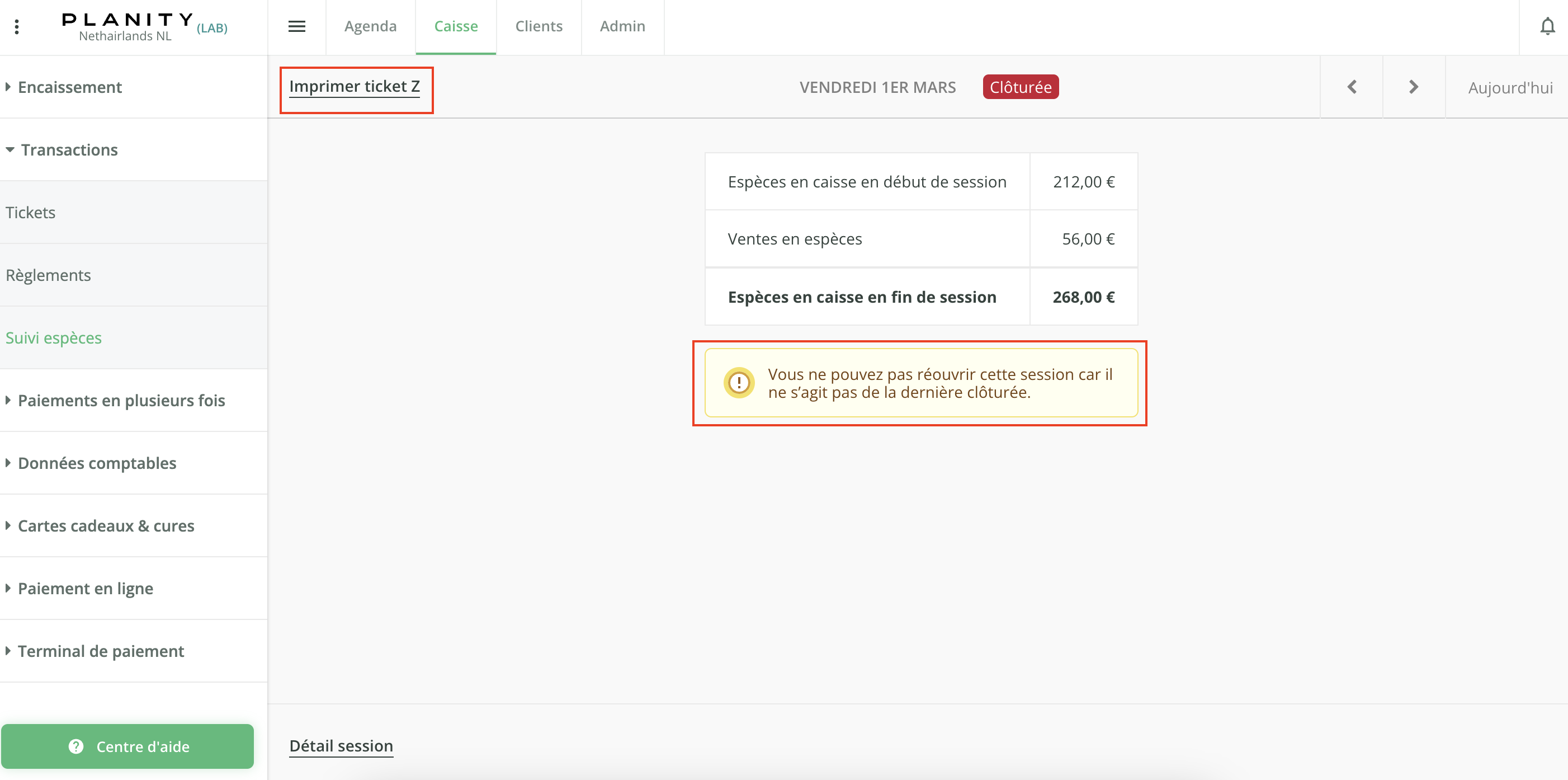
Task: Open the notifications bell icon
Action: coord(1547,27)
